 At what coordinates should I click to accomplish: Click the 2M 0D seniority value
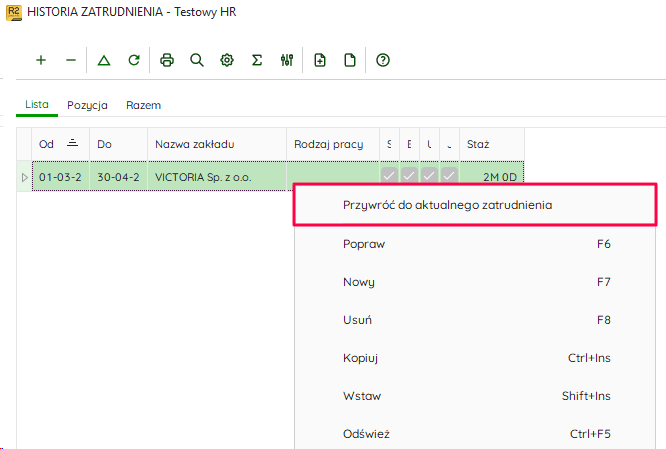click(500, 177)
